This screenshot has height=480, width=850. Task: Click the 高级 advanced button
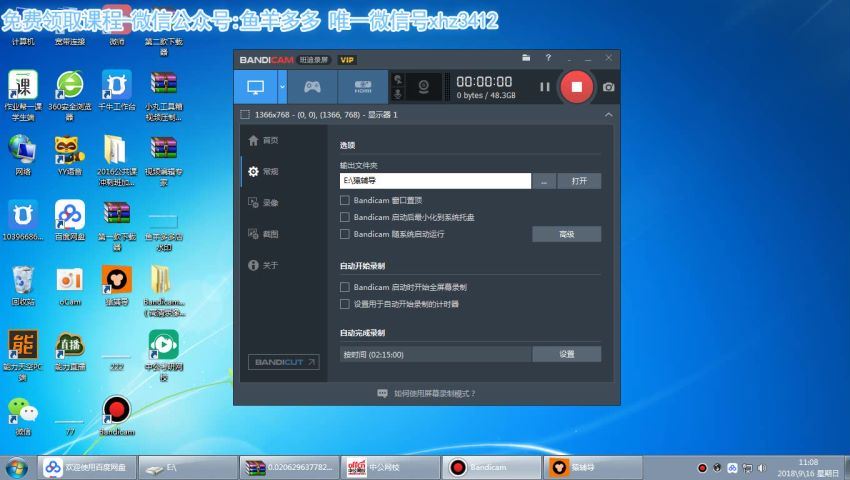[x=566, y=234]
